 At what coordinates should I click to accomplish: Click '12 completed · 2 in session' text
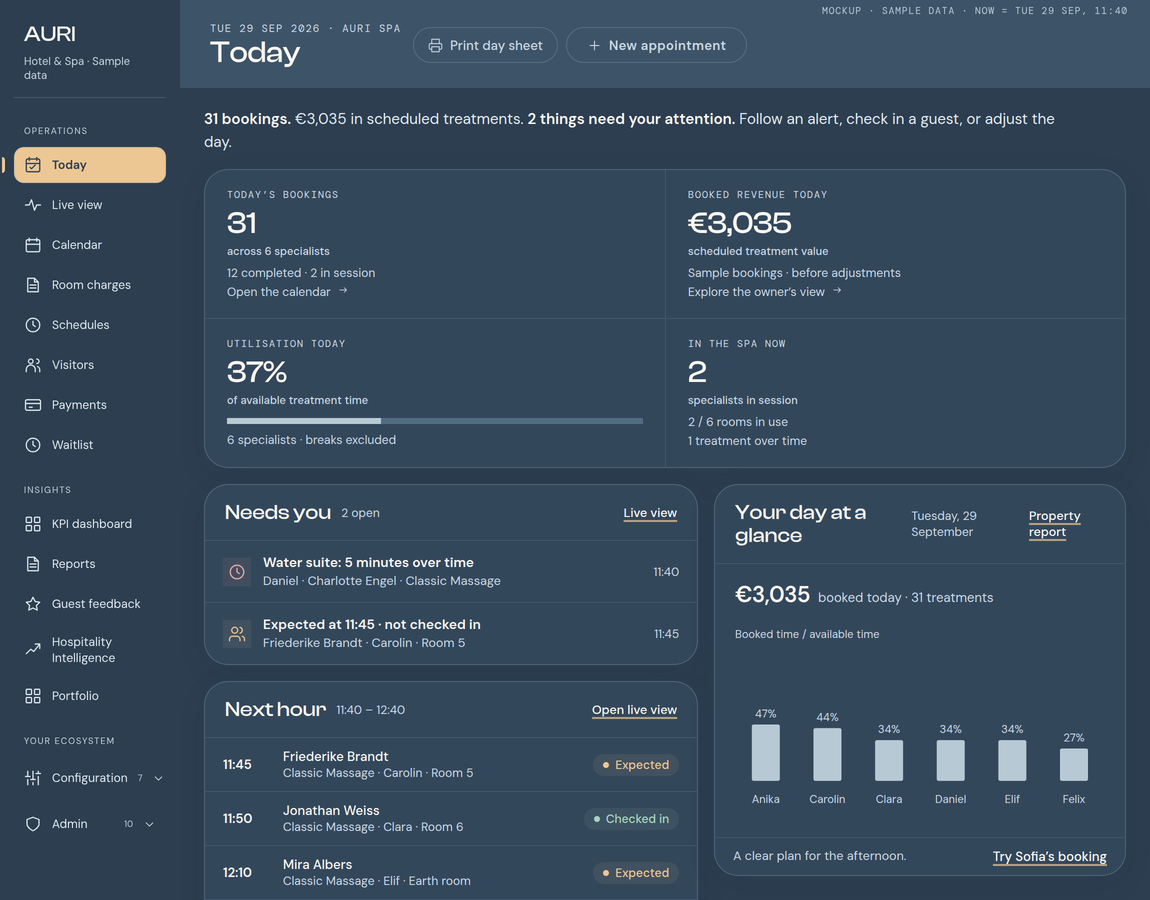(x=301, y=273)
